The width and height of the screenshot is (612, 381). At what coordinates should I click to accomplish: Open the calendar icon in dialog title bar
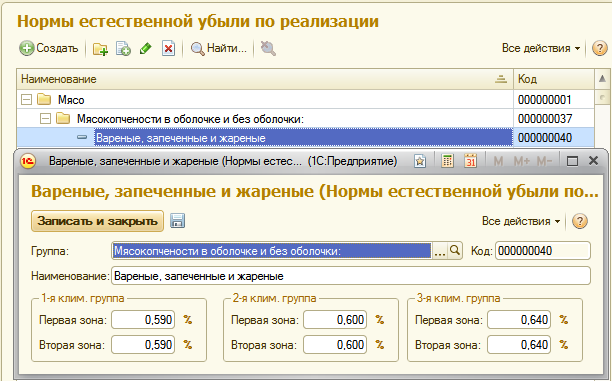(470, 161)
